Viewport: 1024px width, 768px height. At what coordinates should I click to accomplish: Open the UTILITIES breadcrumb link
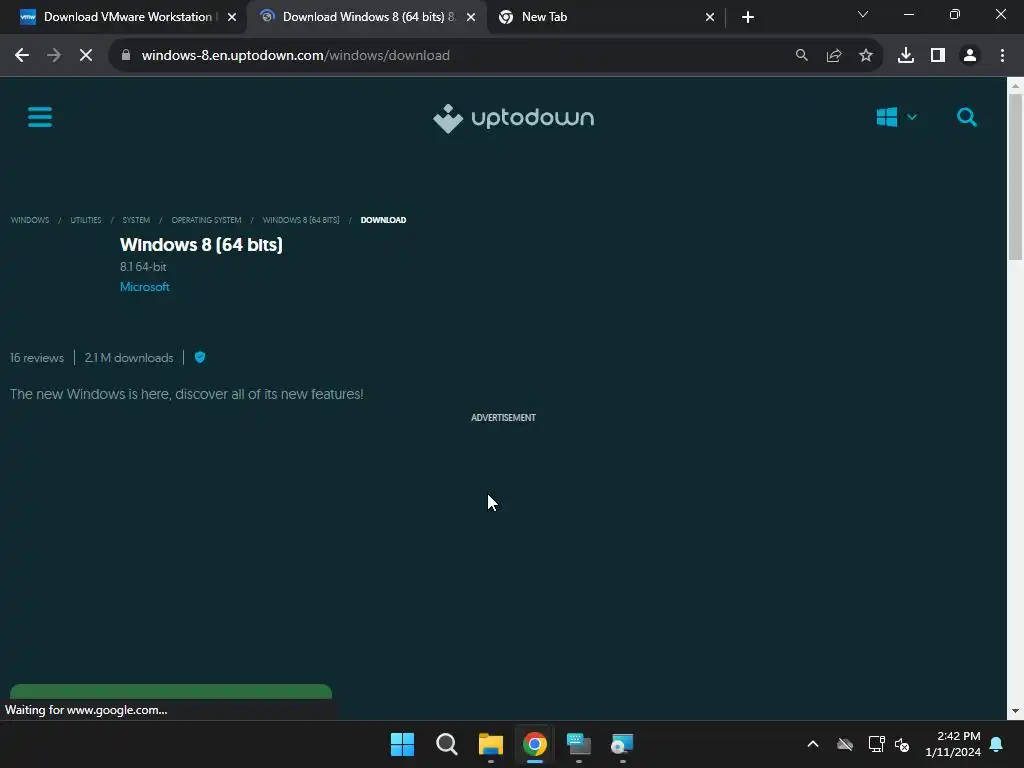tap(86, 220)
